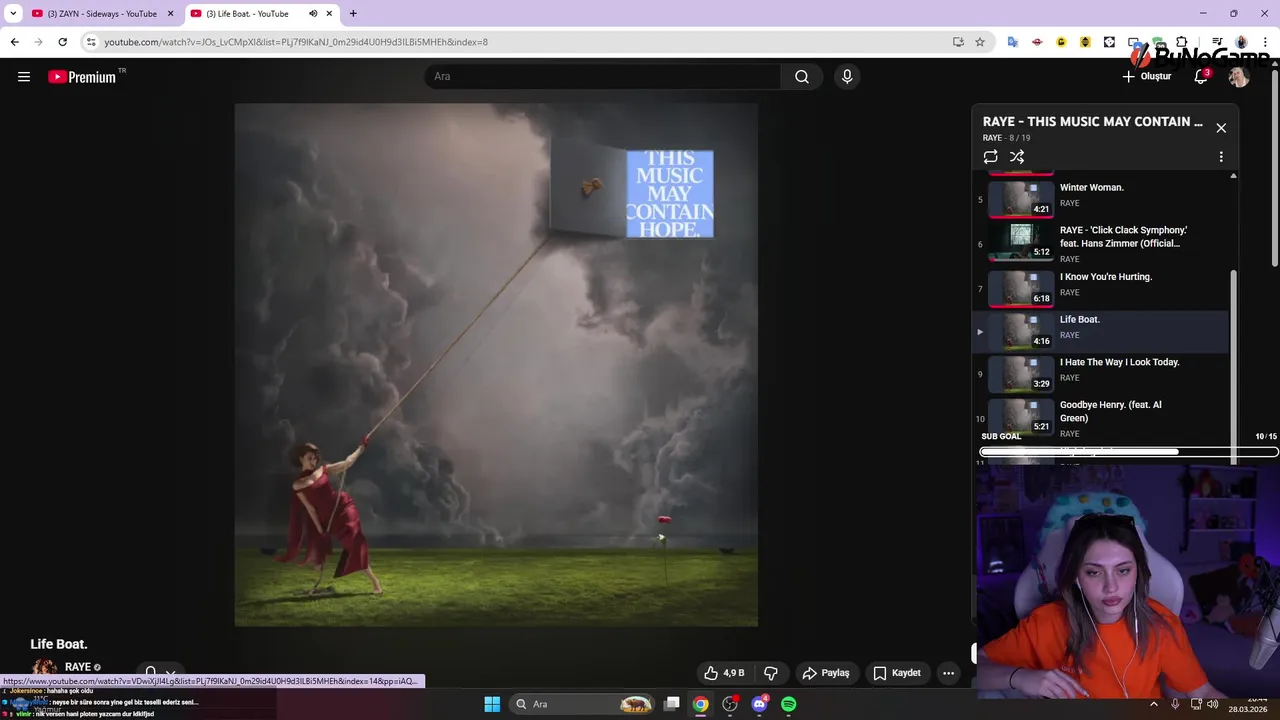This screenshot has height=720, width=1280.
Task: Open Chrome profile avatar
Action: (1241, 42)
